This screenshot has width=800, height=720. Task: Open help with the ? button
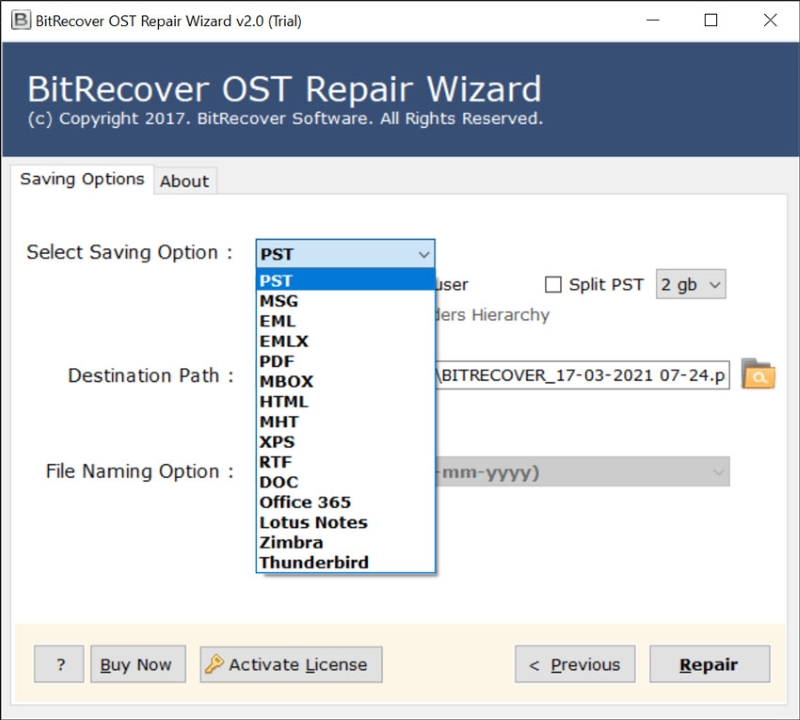pos(59,664)
